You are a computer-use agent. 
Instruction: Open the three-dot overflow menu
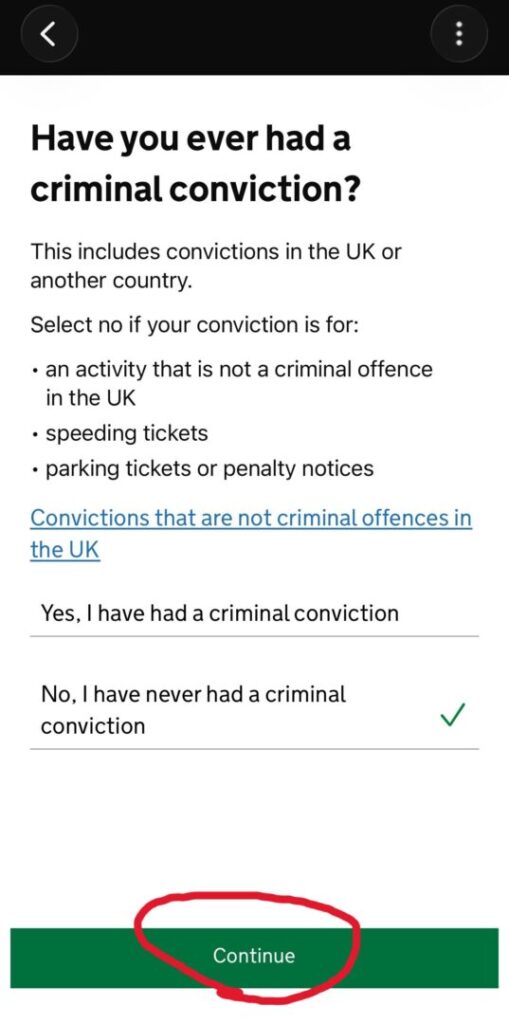point(459,34)
